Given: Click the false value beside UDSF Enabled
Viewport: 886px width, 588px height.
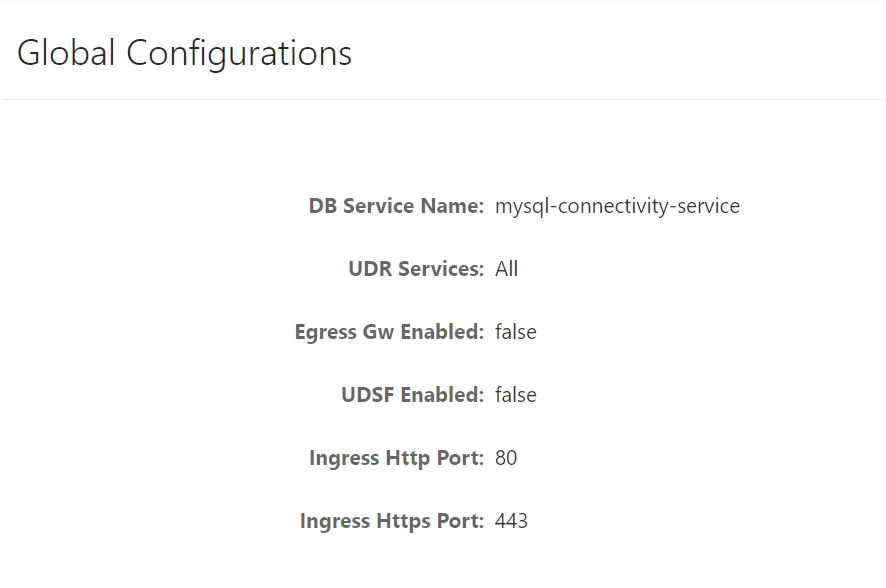Looking at the screenshot, I should click(x=515, y=395).
